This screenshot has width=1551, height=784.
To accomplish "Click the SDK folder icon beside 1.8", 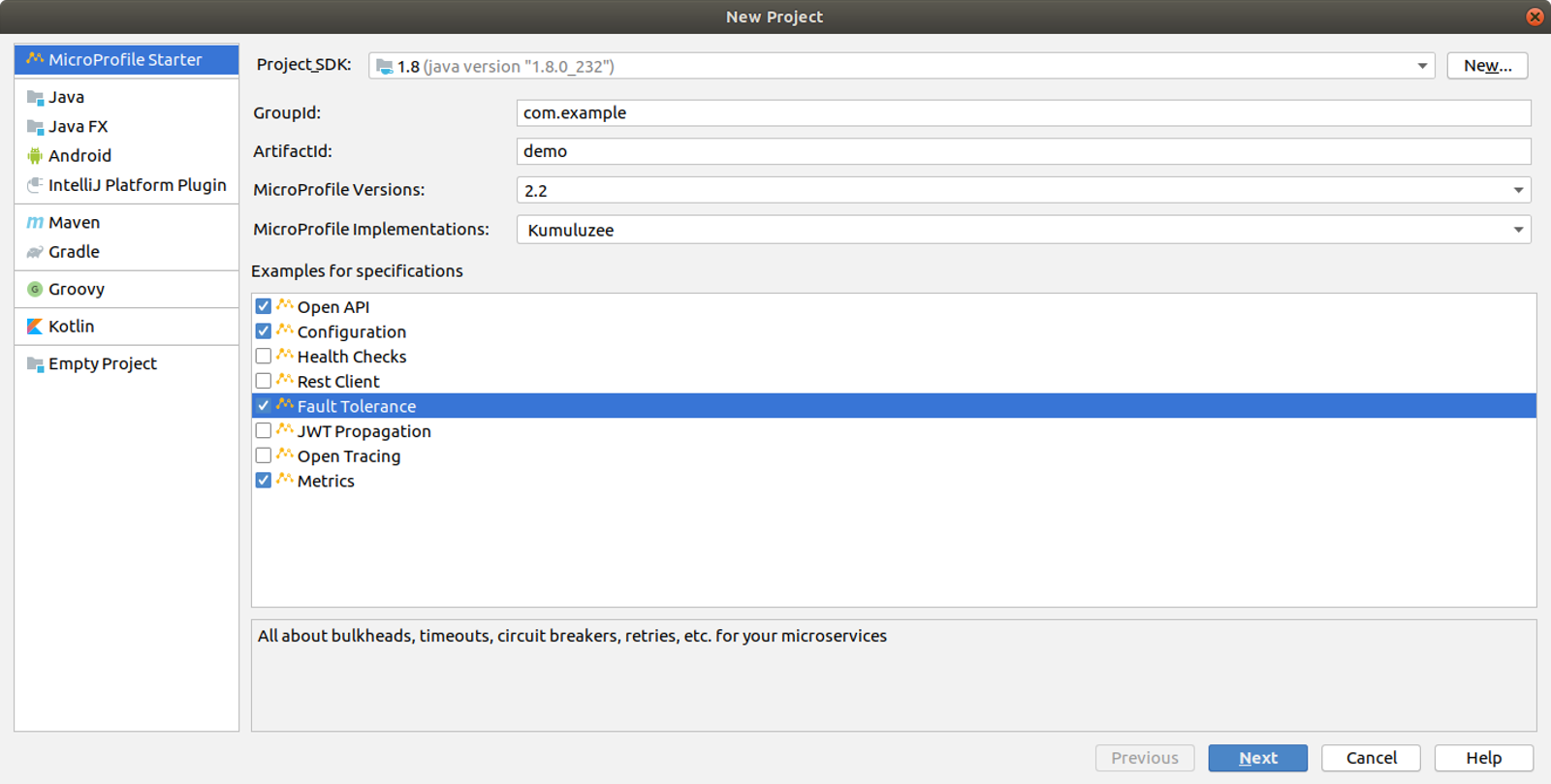I will [x=385, y=67].
